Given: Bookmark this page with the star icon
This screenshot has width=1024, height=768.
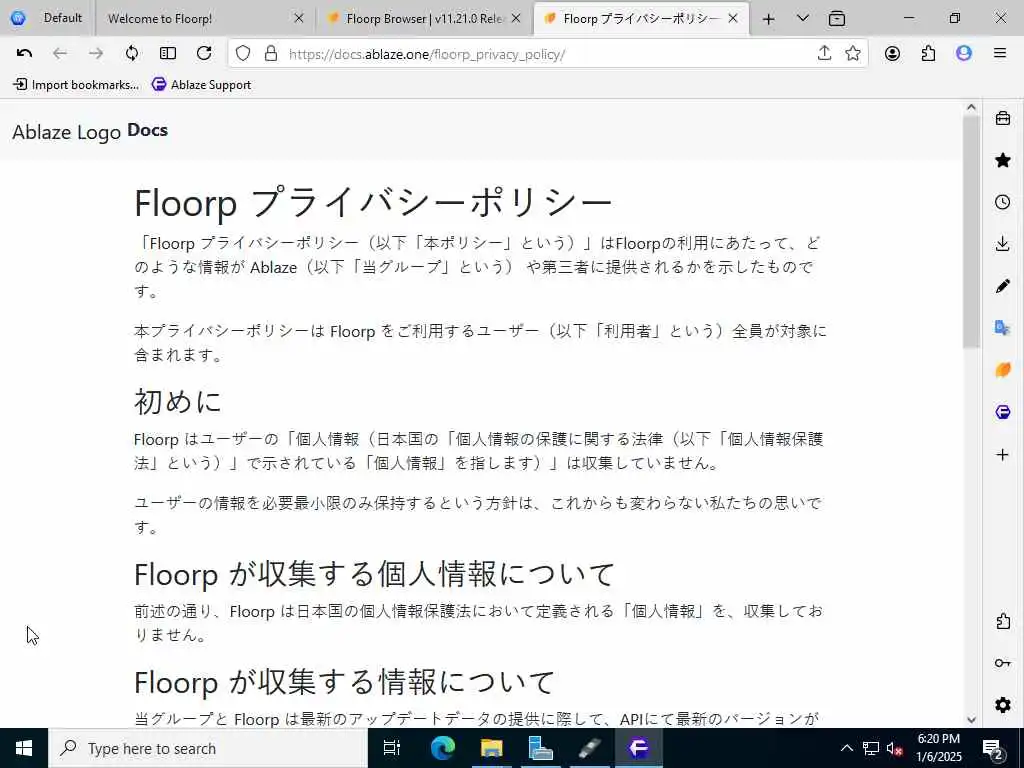Looking at the screenshot, I should pos(853,54).
